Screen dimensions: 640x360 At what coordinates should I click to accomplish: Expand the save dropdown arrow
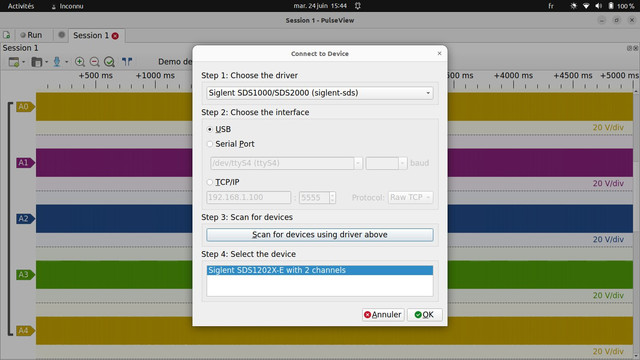pyautogui.click(x=67, y=62)
